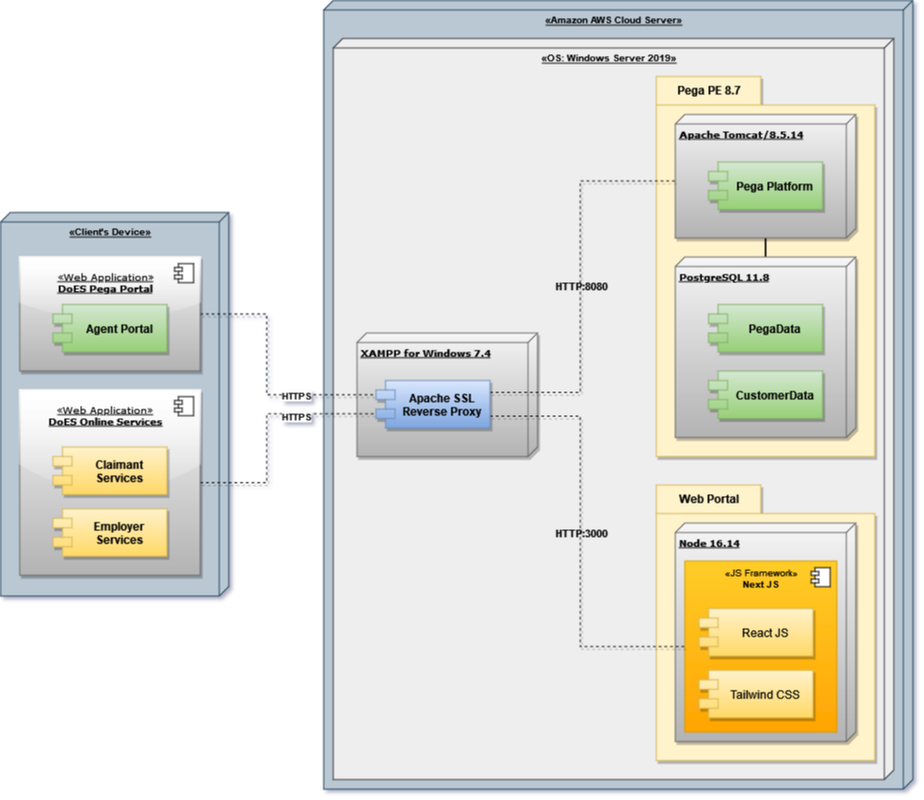Click the Pega PE 8.7 package tab
This screenshot has height=800, width=924.
(x=709, y=91)
